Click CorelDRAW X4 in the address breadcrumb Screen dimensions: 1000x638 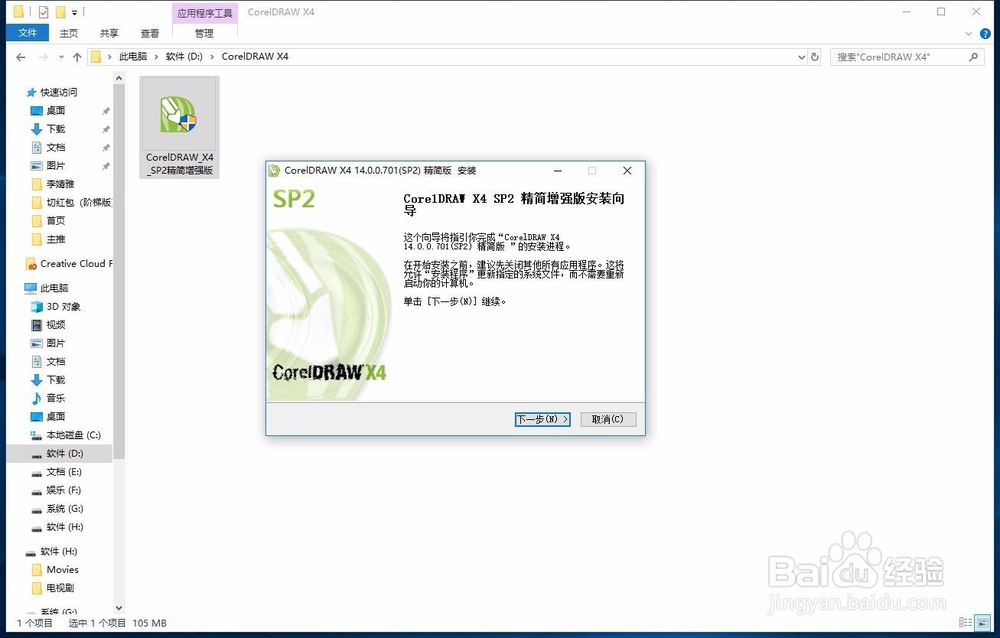tap(255, 56)
